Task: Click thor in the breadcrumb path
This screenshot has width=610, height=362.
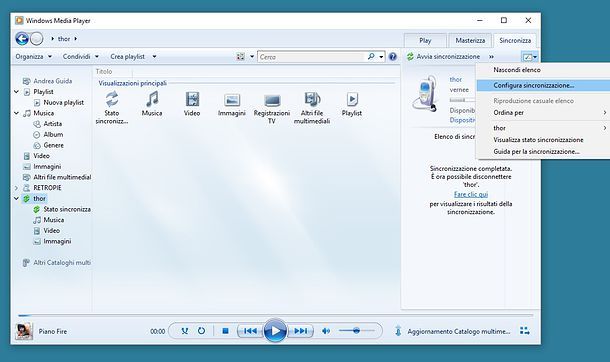Action: [x=64, y=39]
